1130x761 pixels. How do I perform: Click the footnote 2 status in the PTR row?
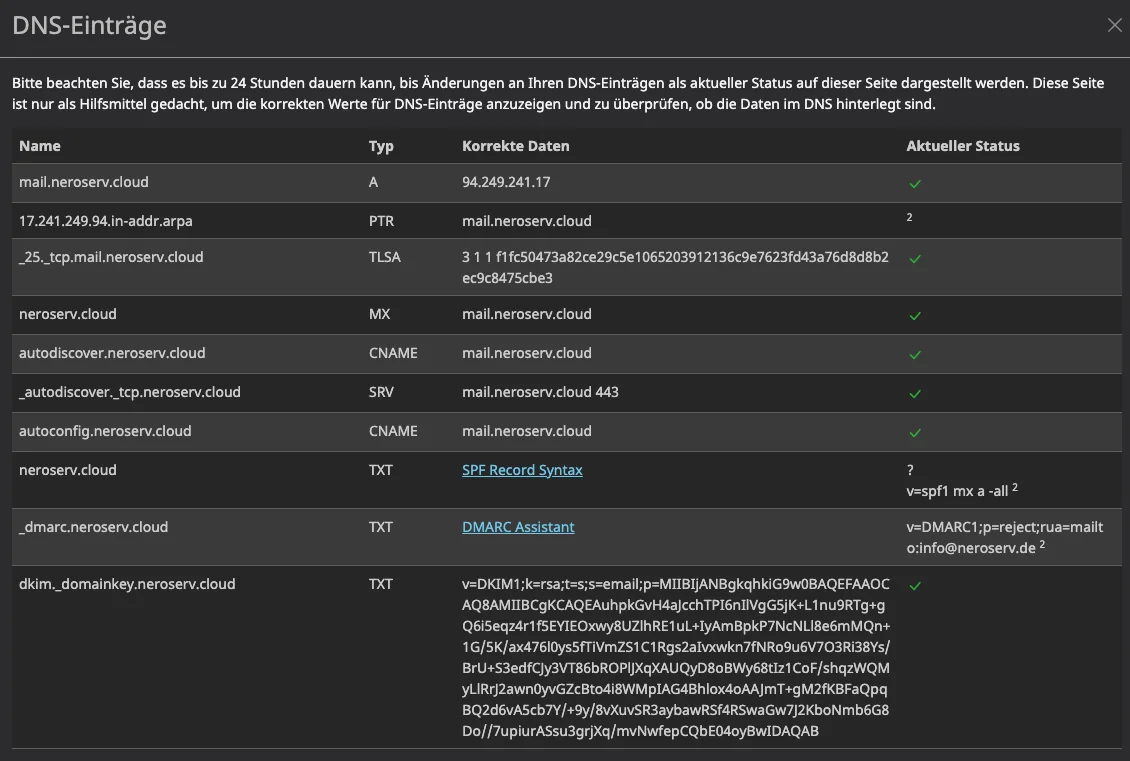pyautogui.click(x=909, y=217)
